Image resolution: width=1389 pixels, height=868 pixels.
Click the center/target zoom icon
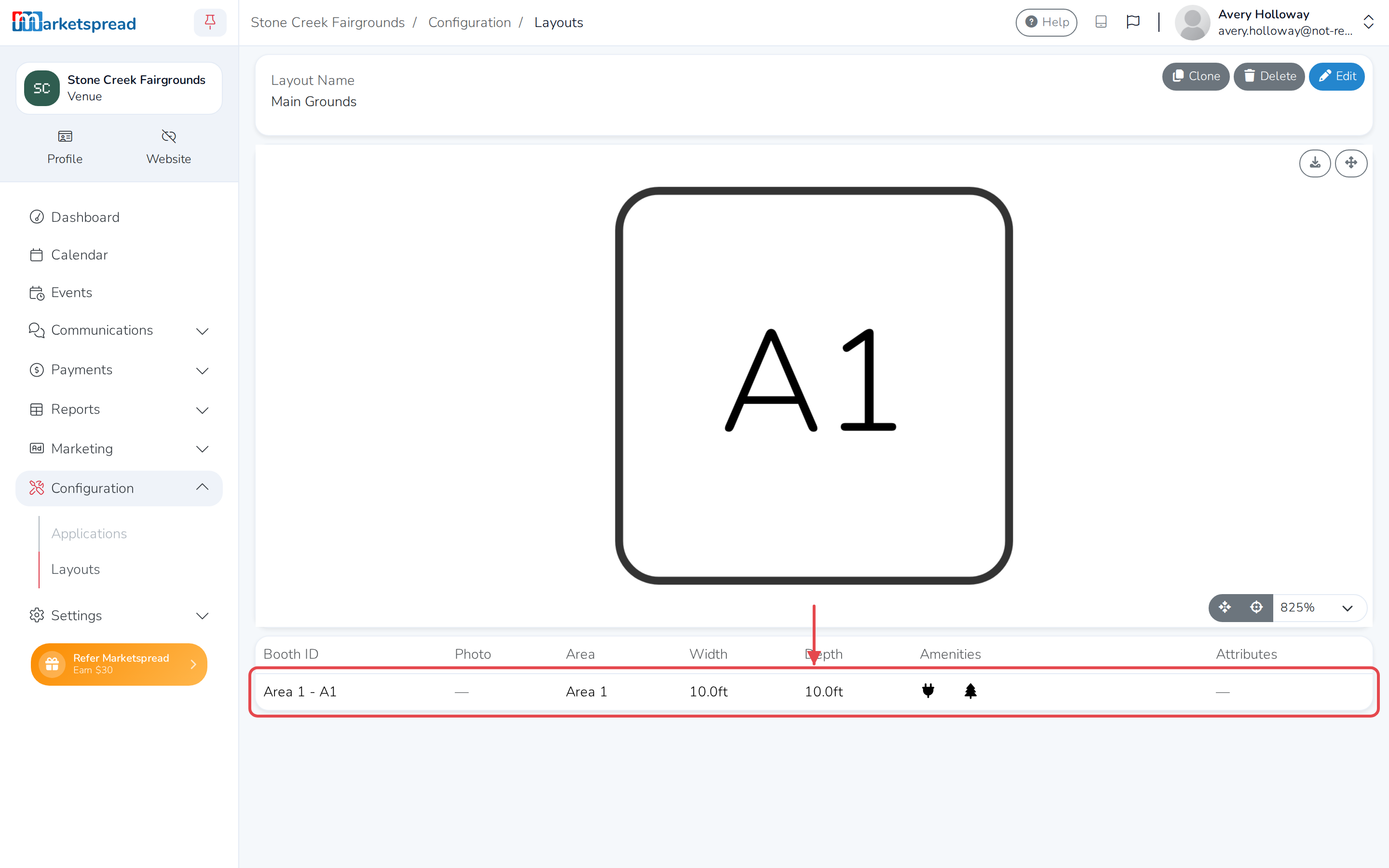(1256, 608)
